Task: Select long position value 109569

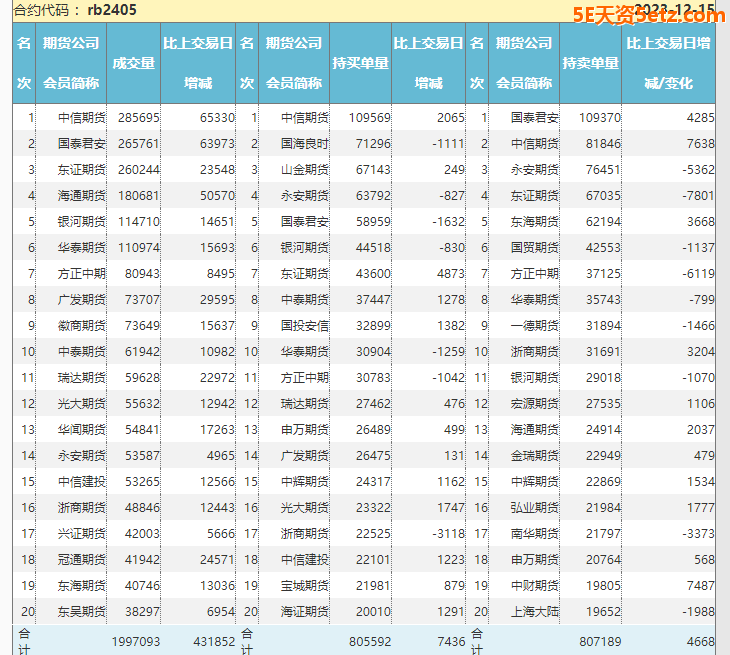Action: pyautogui.click(x=370, y=118)
